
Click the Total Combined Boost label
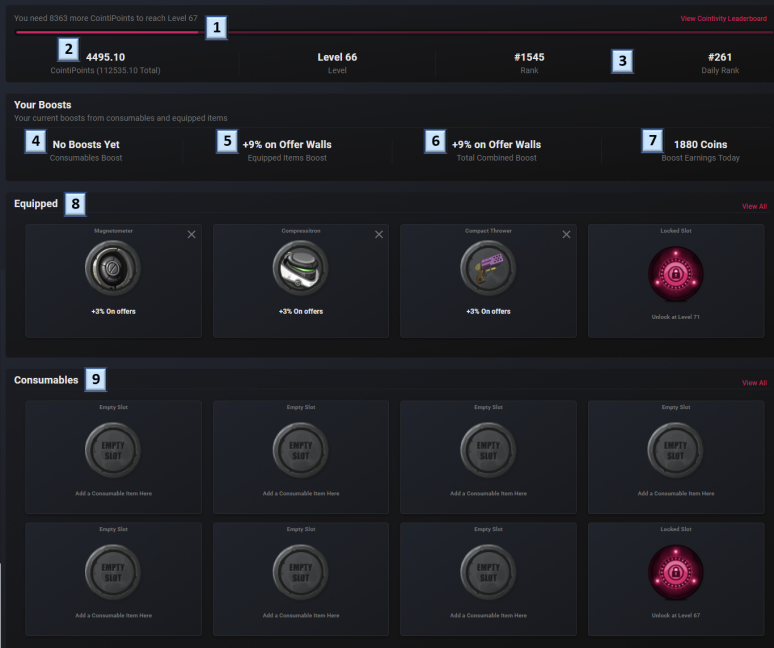[496, 158]
